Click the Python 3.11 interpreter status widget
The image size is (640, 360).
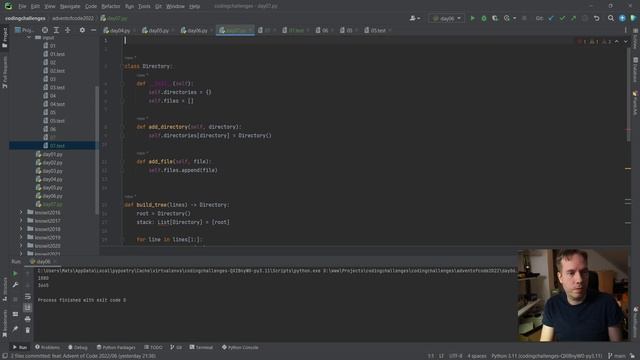pos(547,356)
